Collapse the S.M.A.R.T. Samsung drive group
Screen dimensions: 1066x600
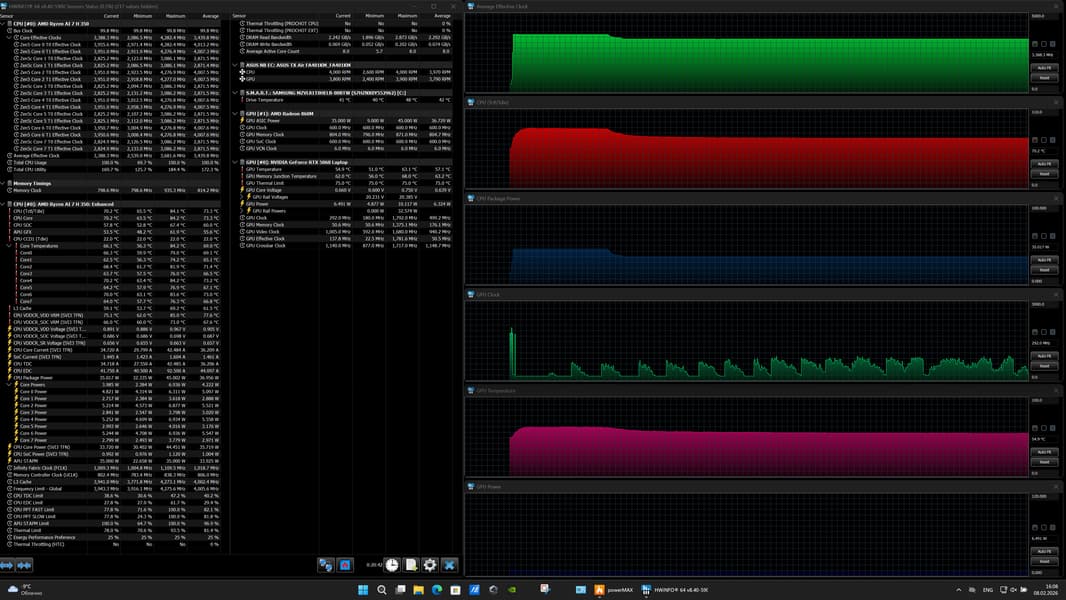click(235, 93)
